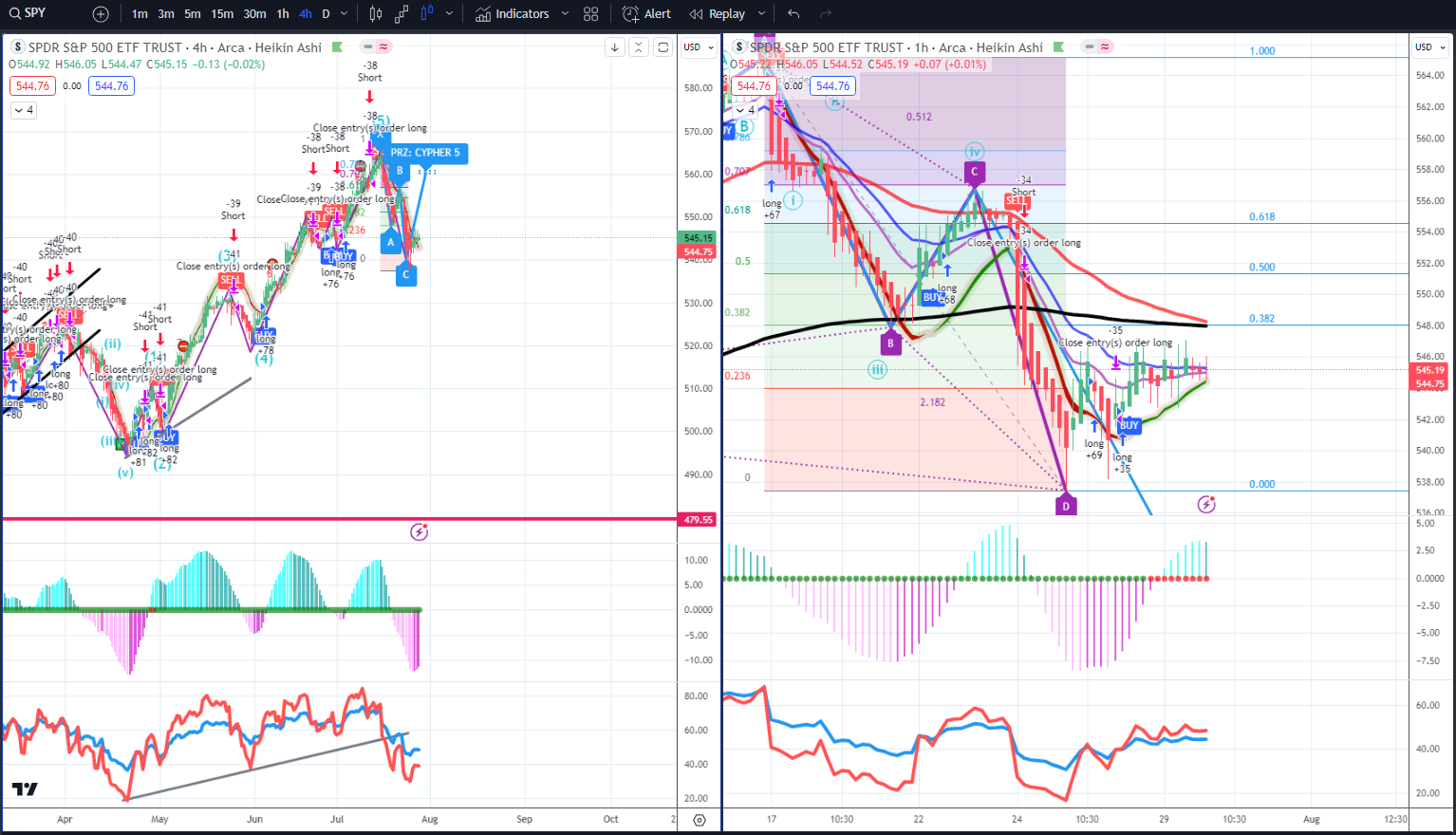Screen dimensions: 1456x835
Task: Click the 4h chart buy price 544.76
Action: [x=111, y=86]
